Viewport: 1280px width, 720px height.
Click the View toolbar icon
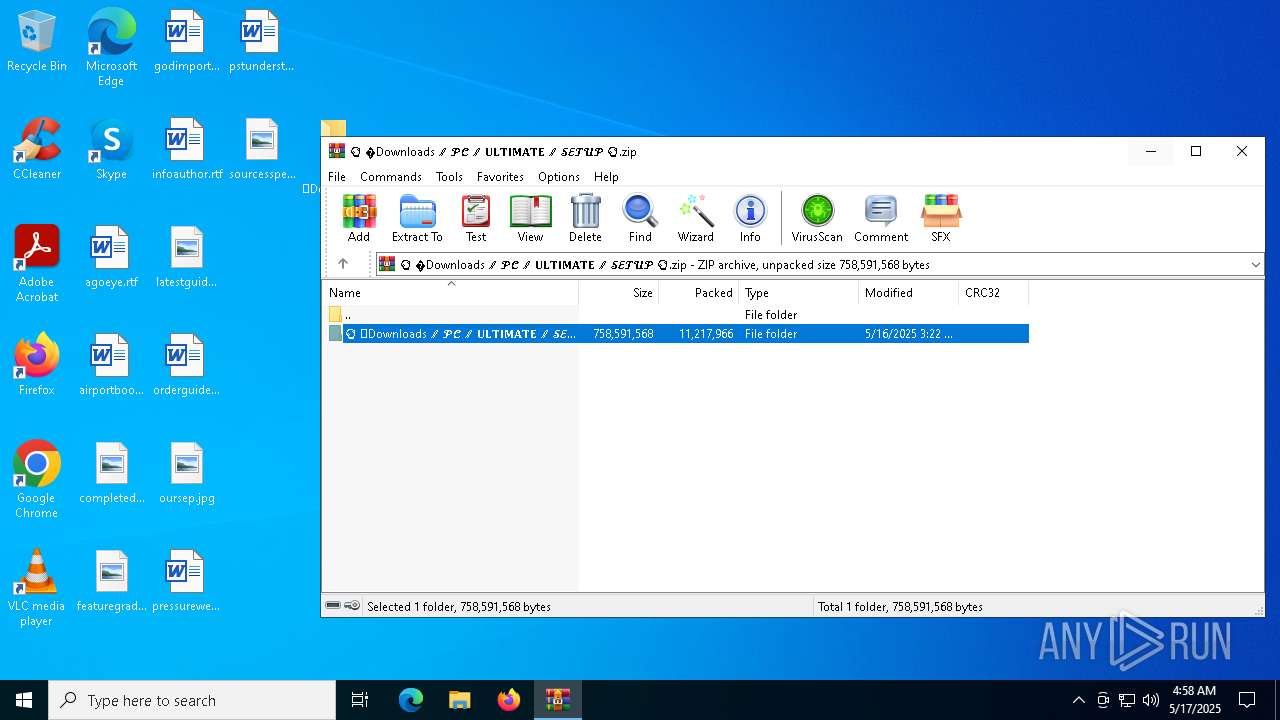coord(530,218)
